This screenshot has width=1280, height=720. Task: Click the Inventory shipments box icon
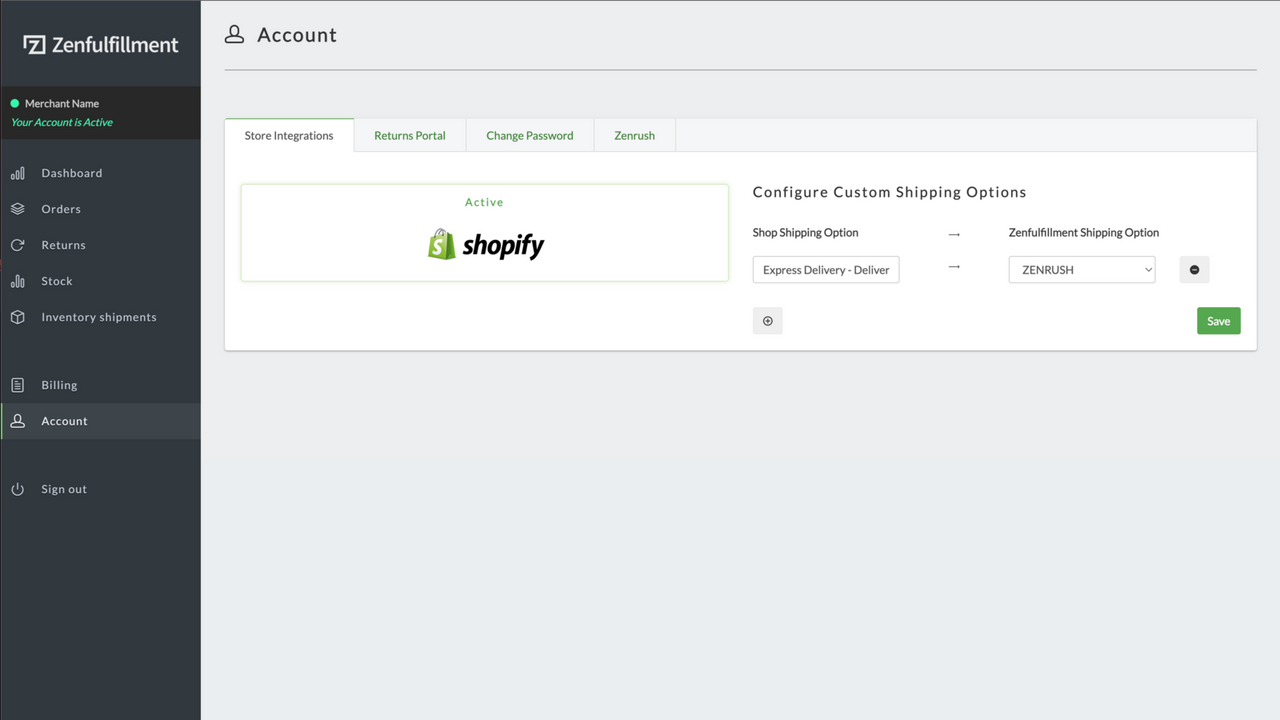[17, 317]
